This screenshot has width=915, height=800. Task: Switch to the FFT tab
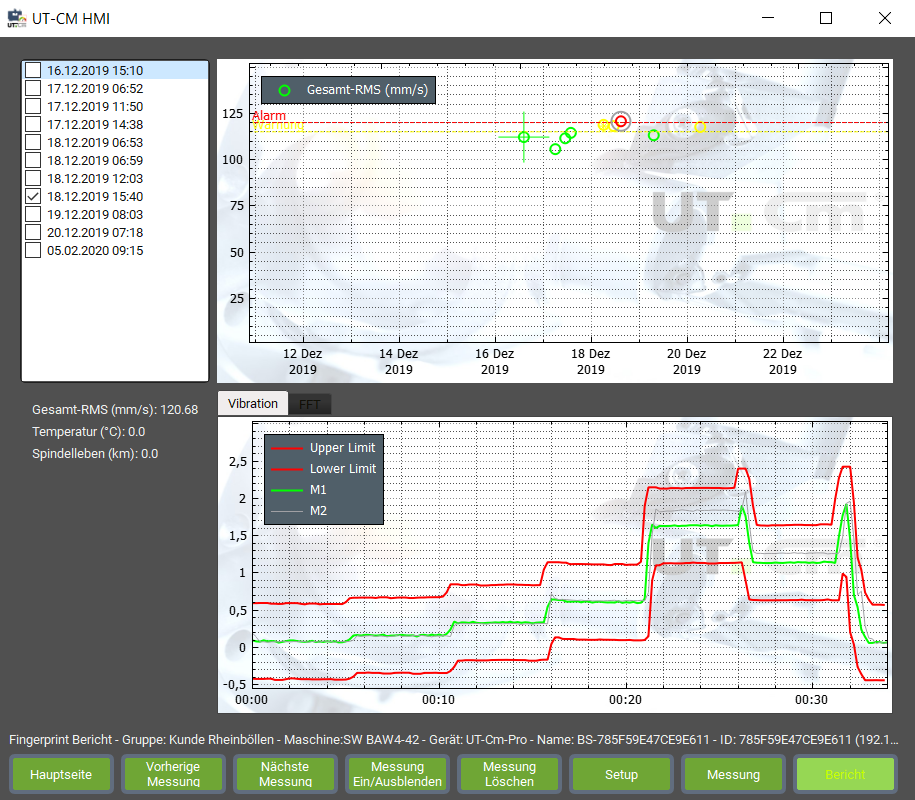pyautogui.click(x=310, y=404)
